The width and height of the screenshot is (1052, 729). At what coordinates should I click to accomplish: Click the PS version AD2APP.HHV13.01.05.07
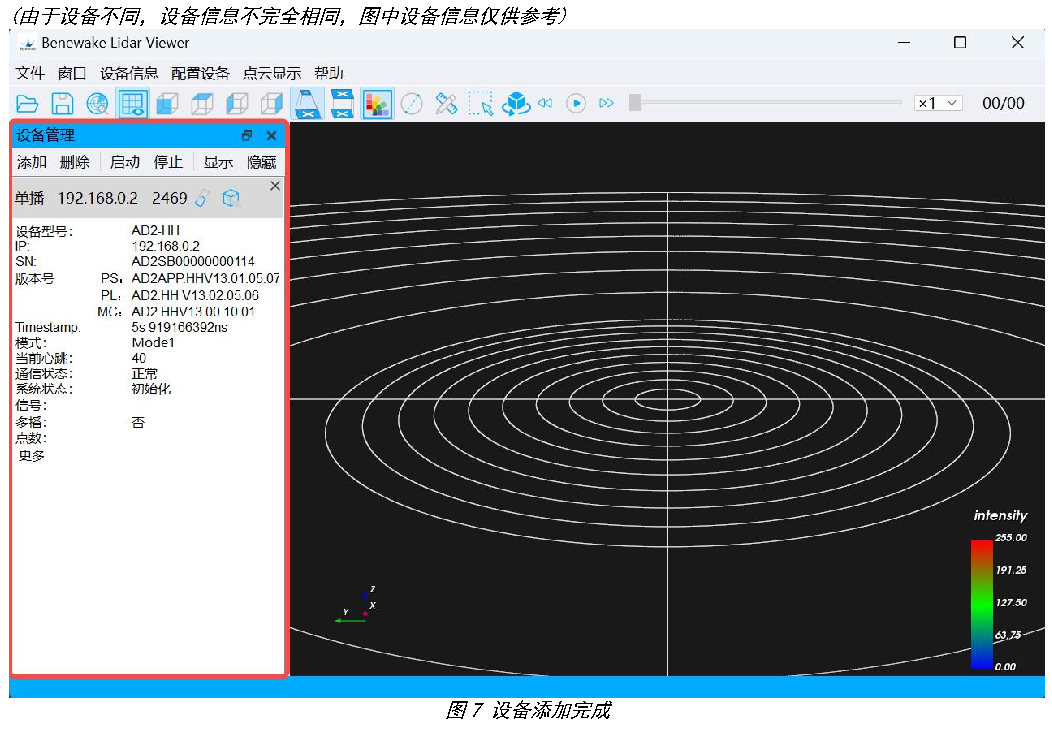[205, 278]
